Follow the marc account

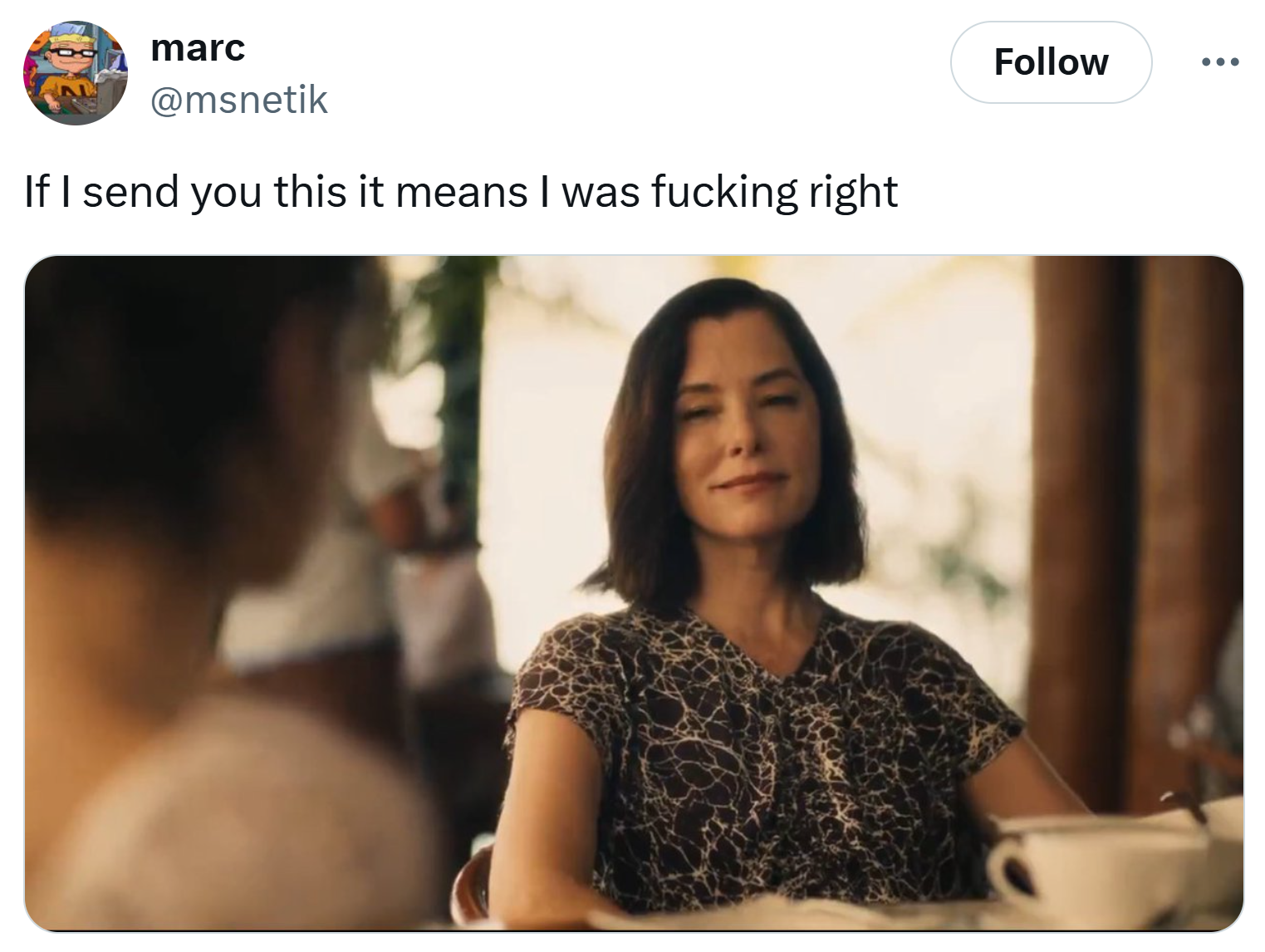[x=1051, y=62]
